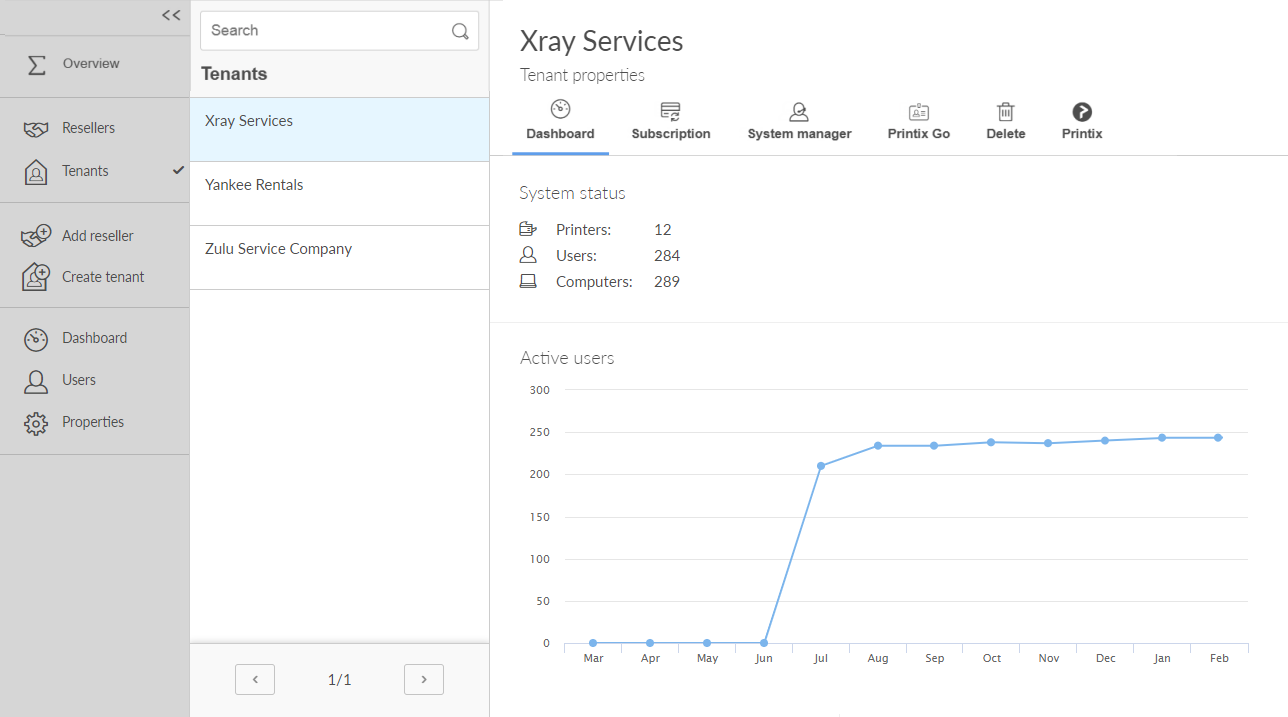The image size is (1288, 717).
Task: Click the Users person icon in sidebar
Action: (36, 381)
